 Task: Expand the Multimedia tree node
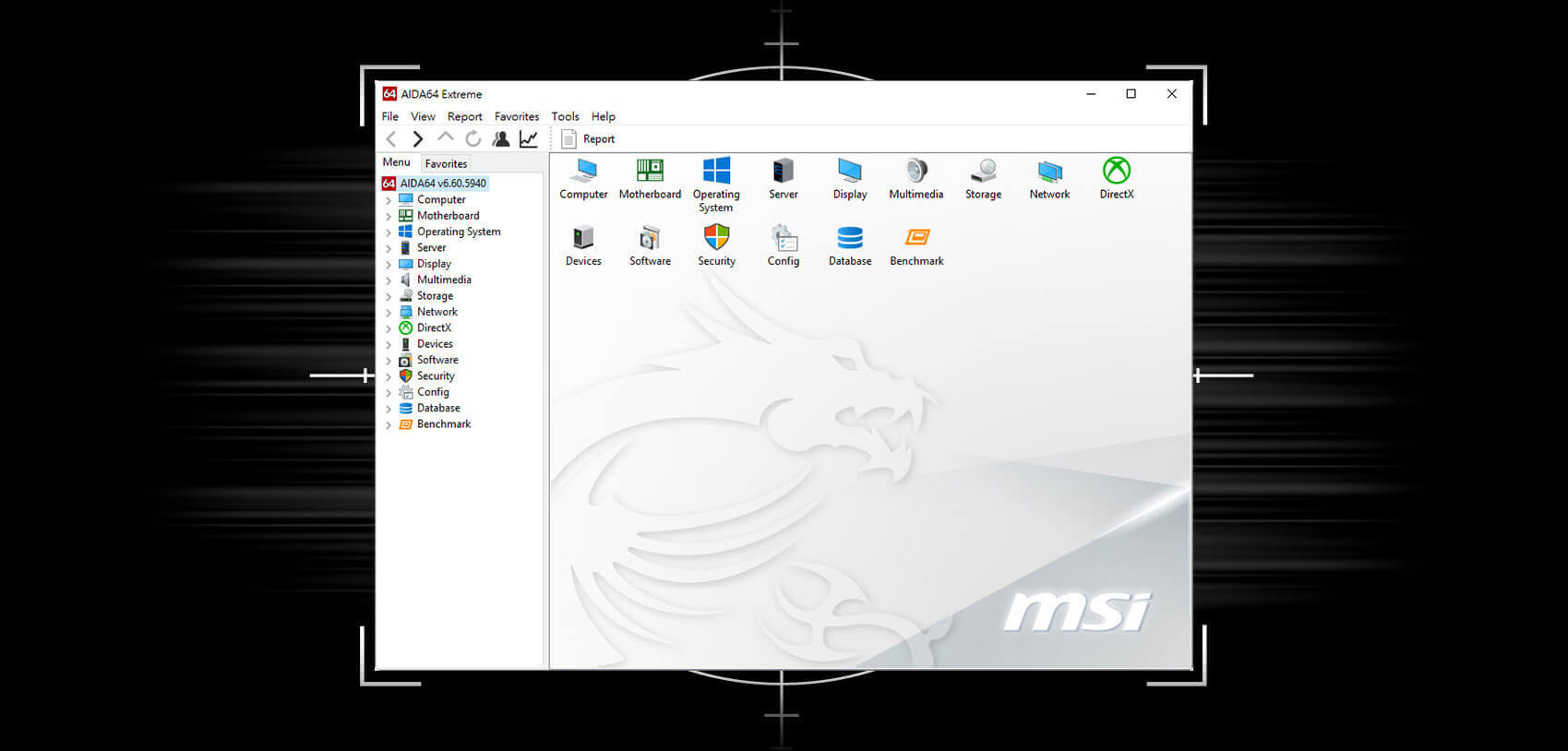tap(389, 280)
